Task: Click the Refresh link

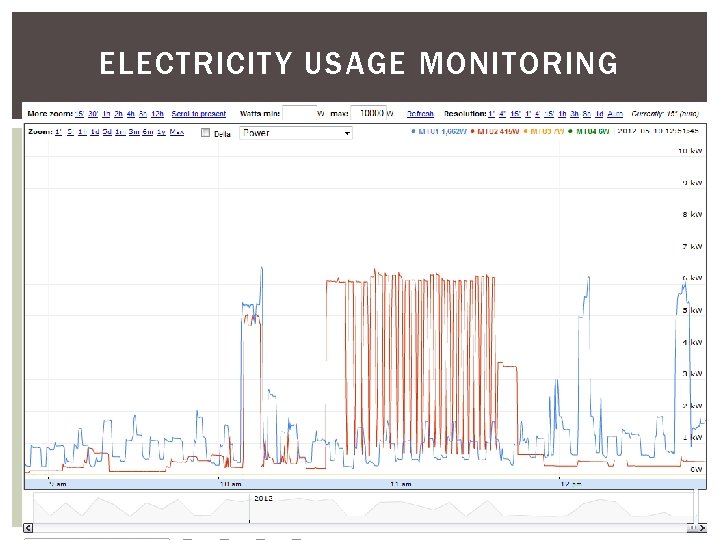Action: (420, 113)
